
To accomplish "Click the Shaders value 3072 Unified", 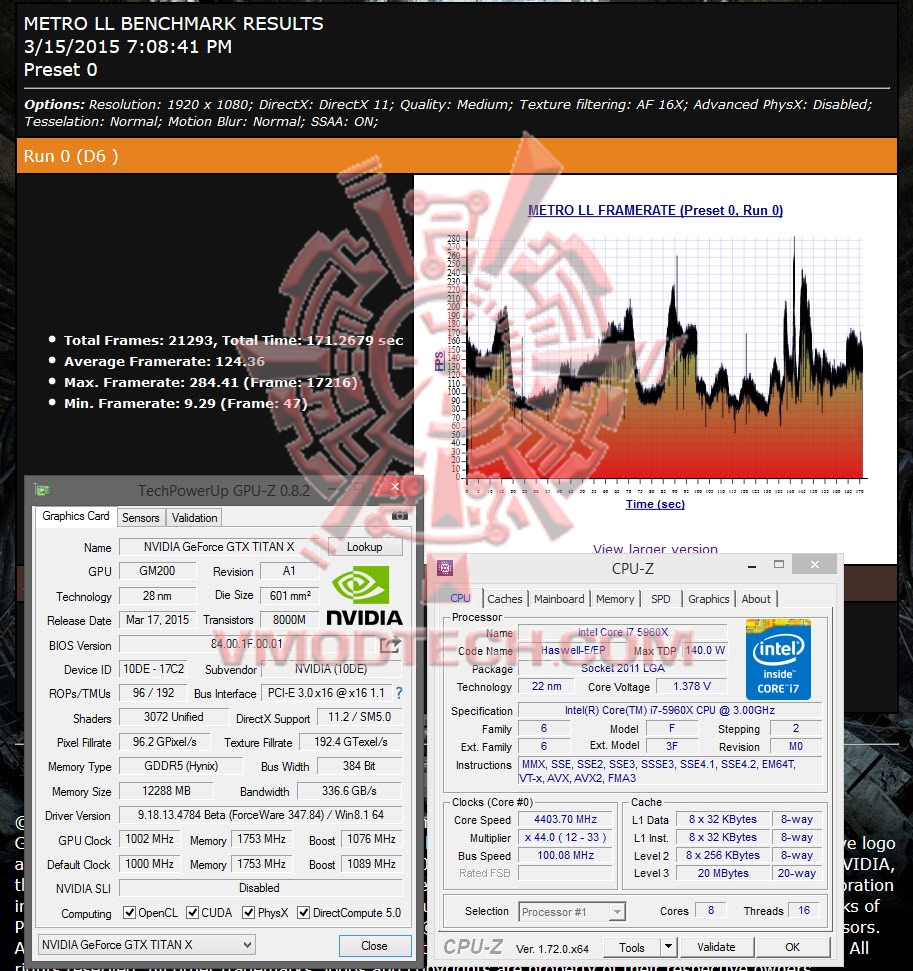I will [173, 717].
